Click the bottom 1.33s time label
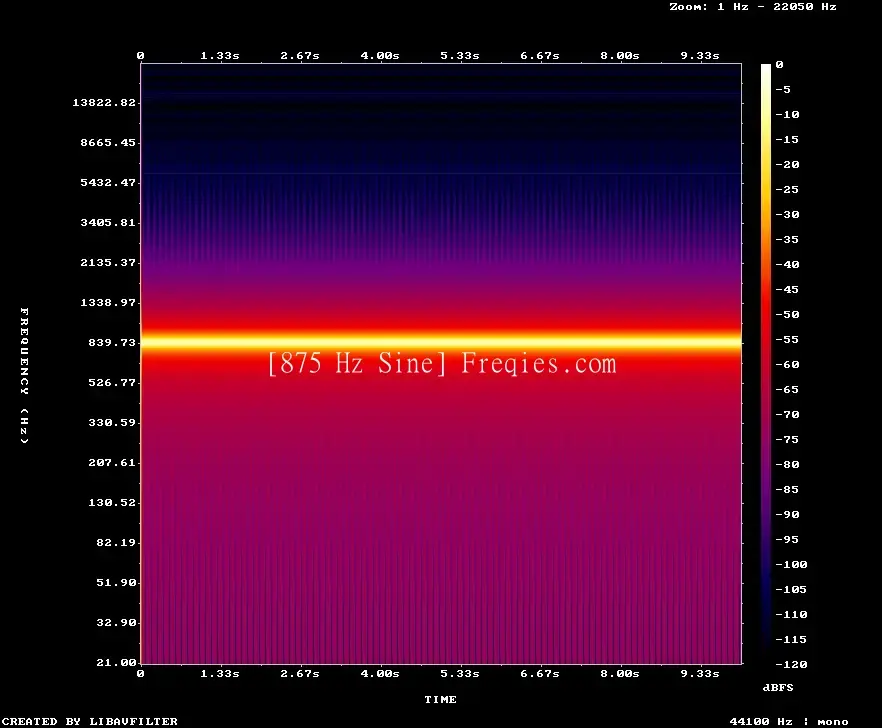The height and width of the screenshot is (728, 882). (x=220, y=673)
